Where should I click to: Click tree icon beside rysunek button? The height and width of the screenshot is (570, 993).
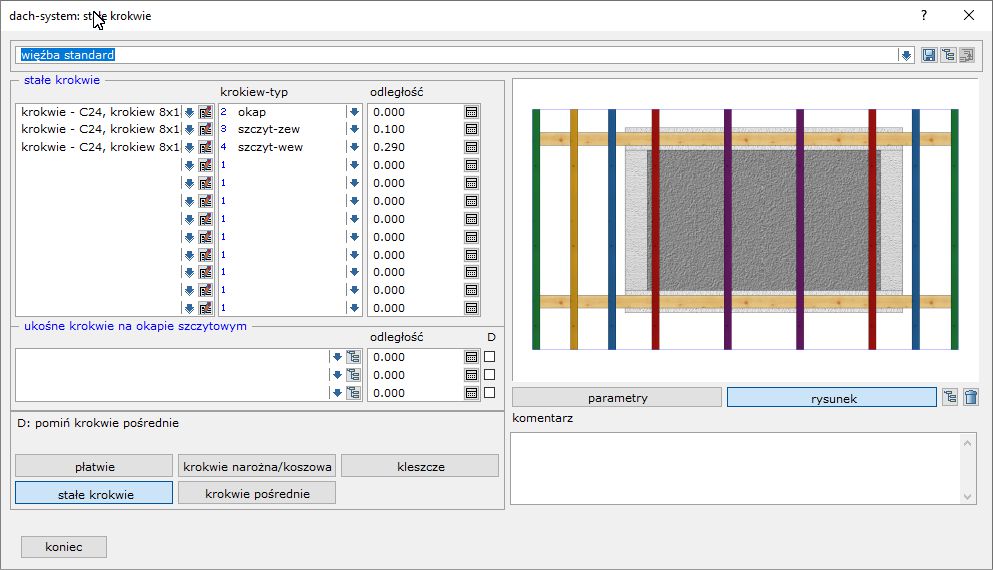point(949,398)
